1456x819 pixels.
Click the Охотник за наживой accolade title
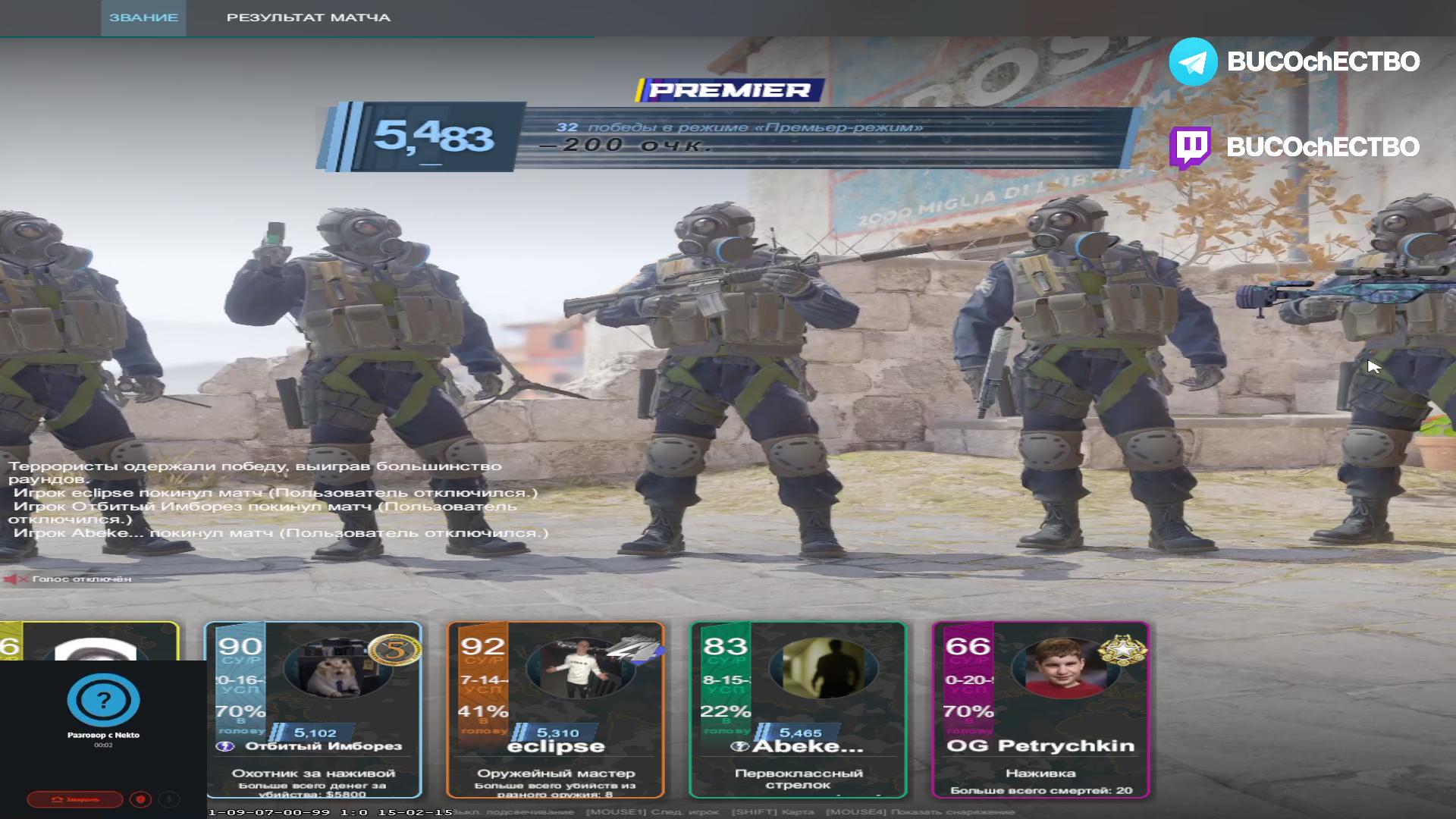[x=313, y=773]
